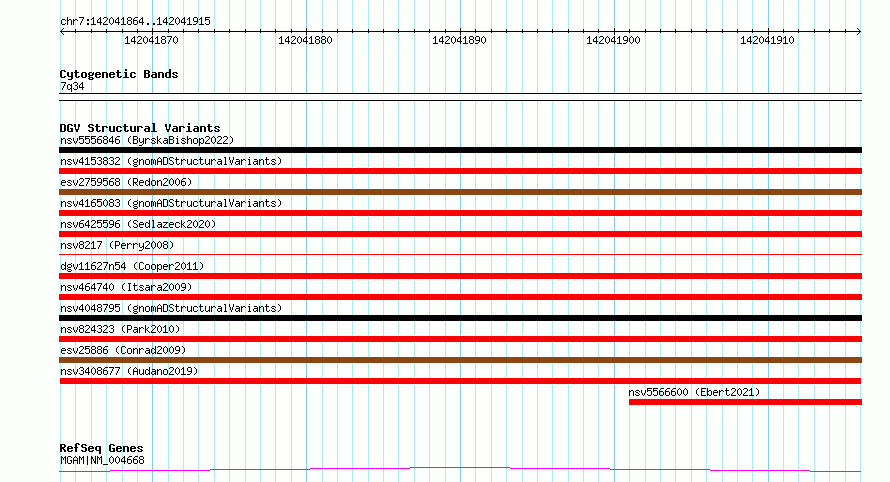The image size is (890, 482).
Task: Open the esv25886 (Conrad2009) label
Action: point(123,350)
